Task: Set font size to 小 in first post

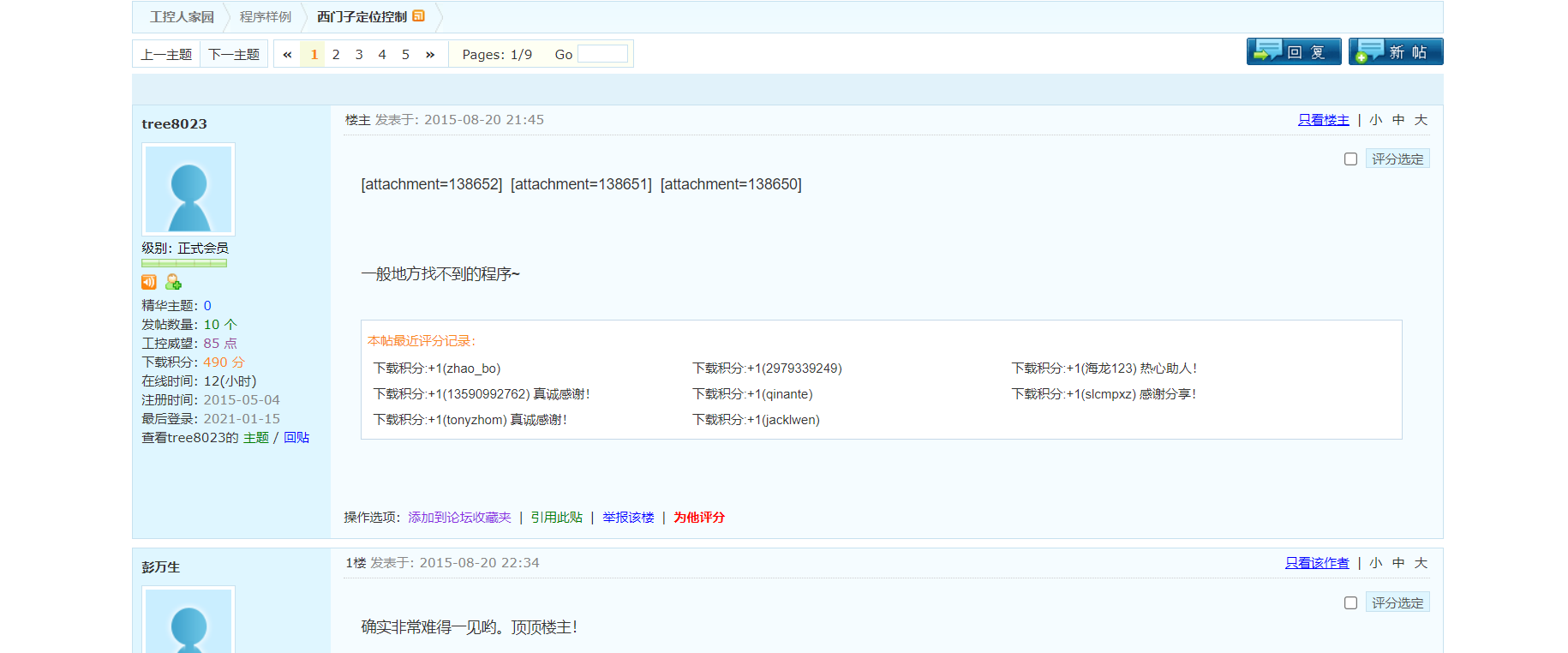Action: pyautogui.click(x=1375, y=120)
